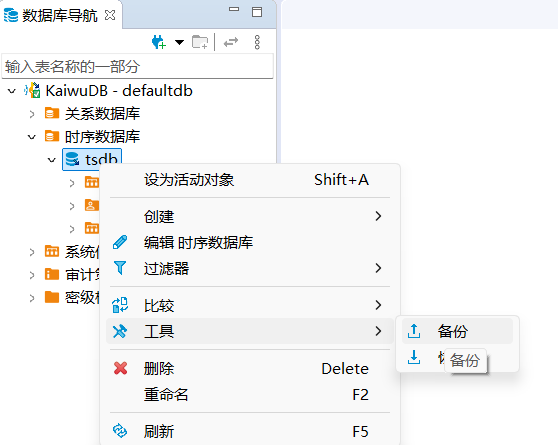This screenshot has height=445, width=558.
Task: Click the link with editor arrows icon
Action: click(231, 42)
